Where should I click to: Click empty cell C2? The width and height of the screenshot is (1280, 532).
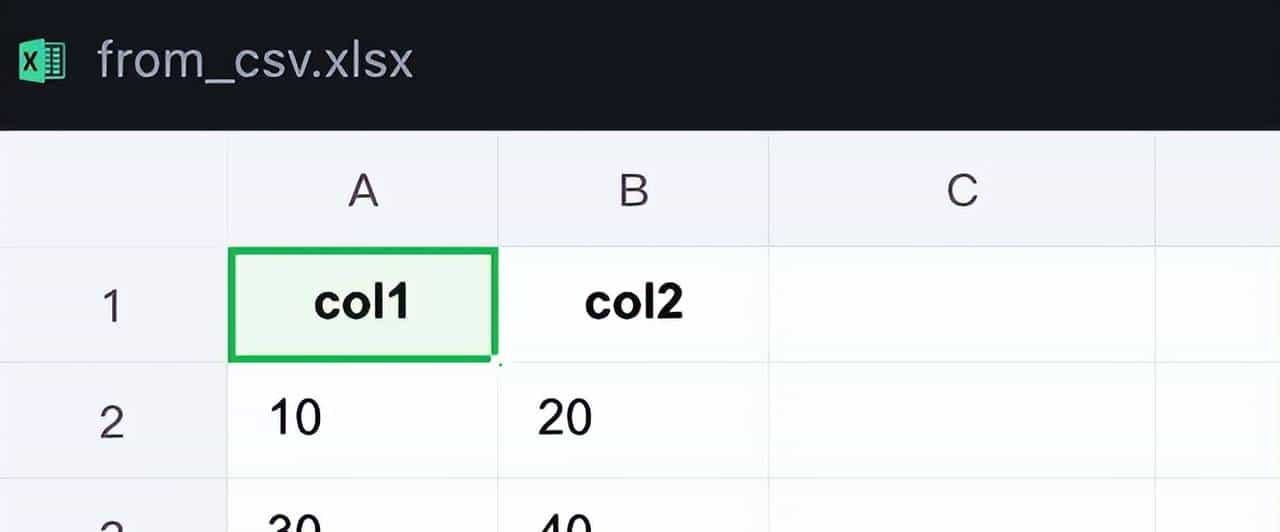click(x=961, y=420)
